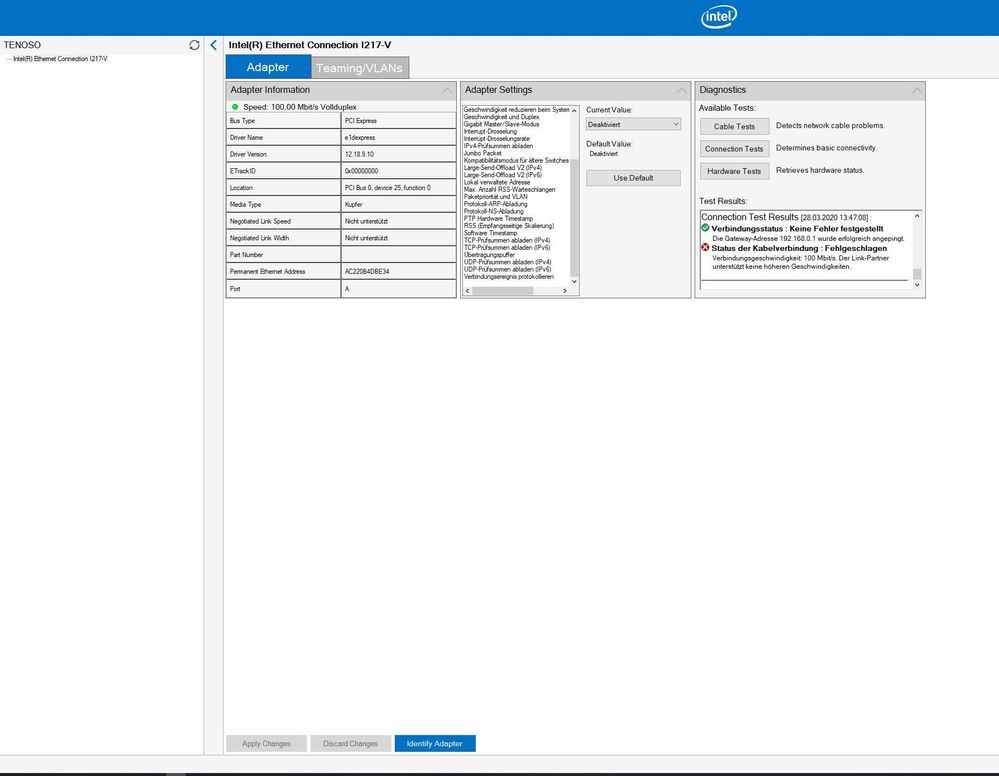Screen dimensions: 999x776
Task: Collapse the Adapter Settings panel
Action: pos(682,90)
